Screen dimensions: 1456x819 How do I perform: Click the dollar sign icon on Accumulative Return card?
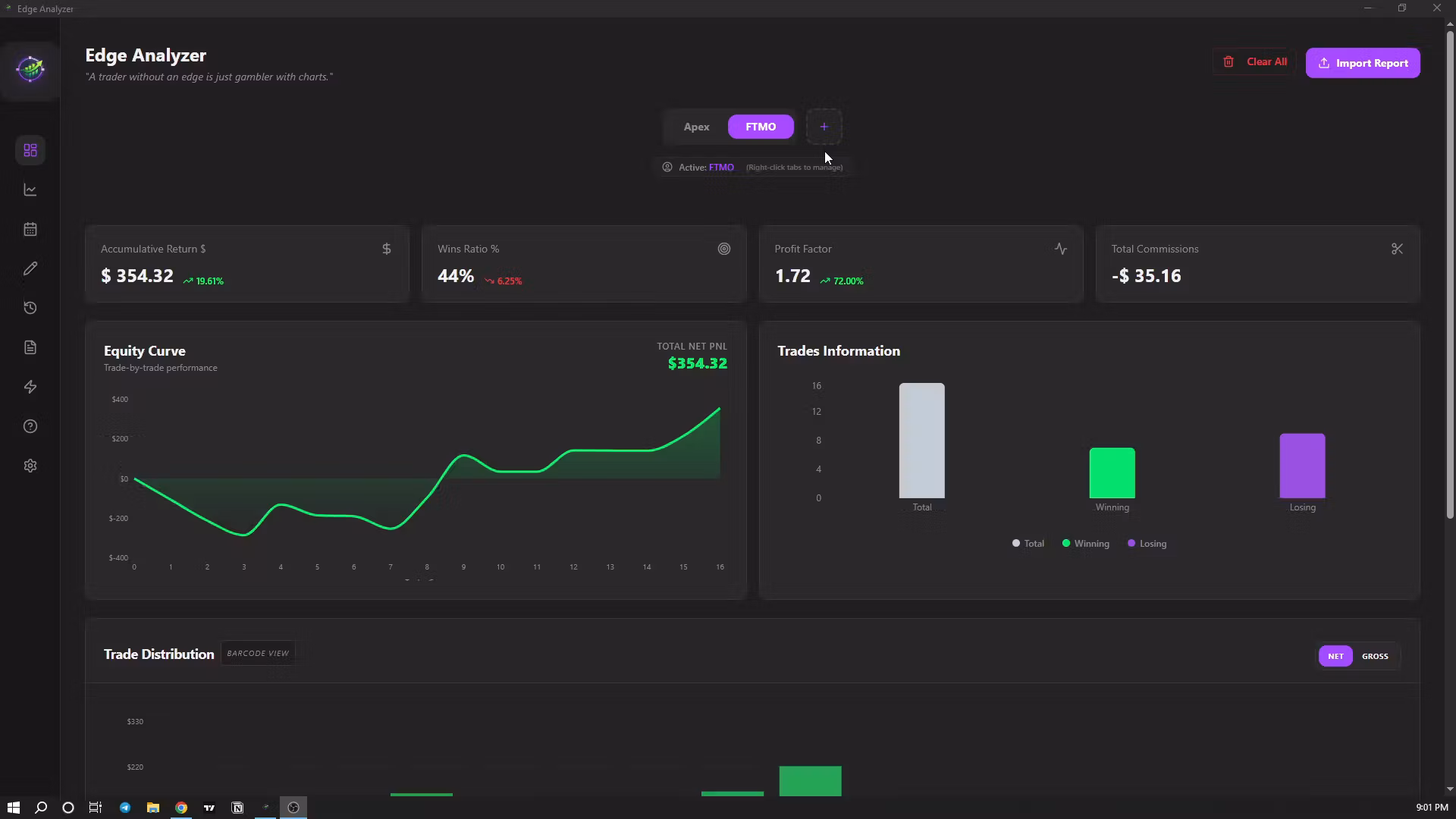coord(387,249)
